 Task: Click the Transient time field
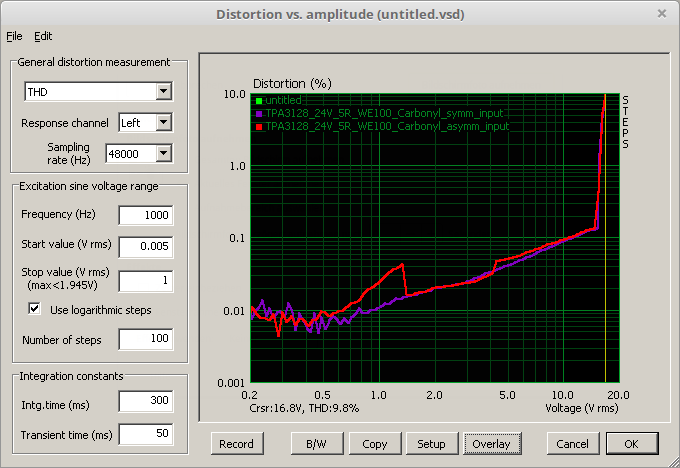145,434
